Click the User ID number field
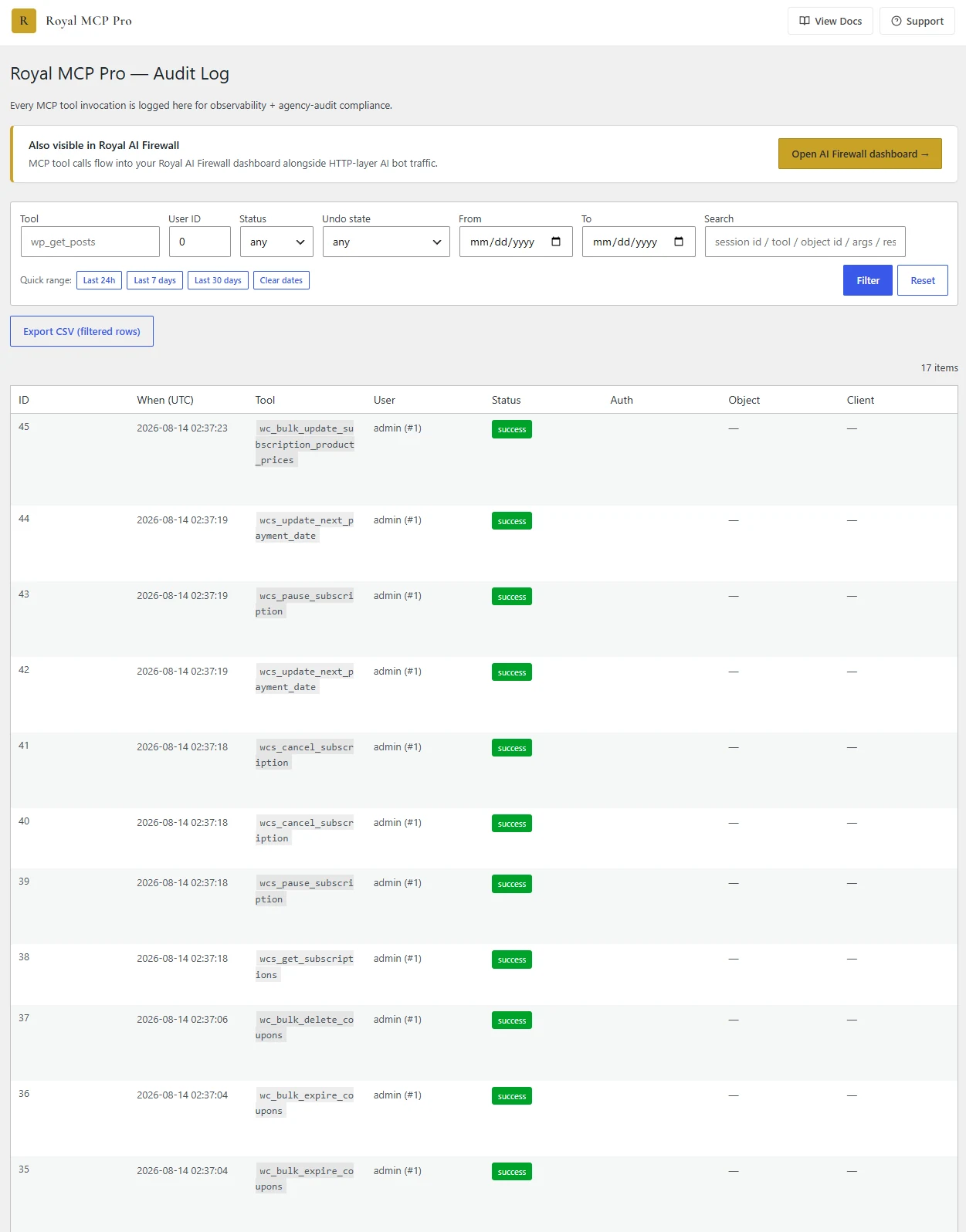The width and height of the screenshot is (966, 1232). point(200,242)
